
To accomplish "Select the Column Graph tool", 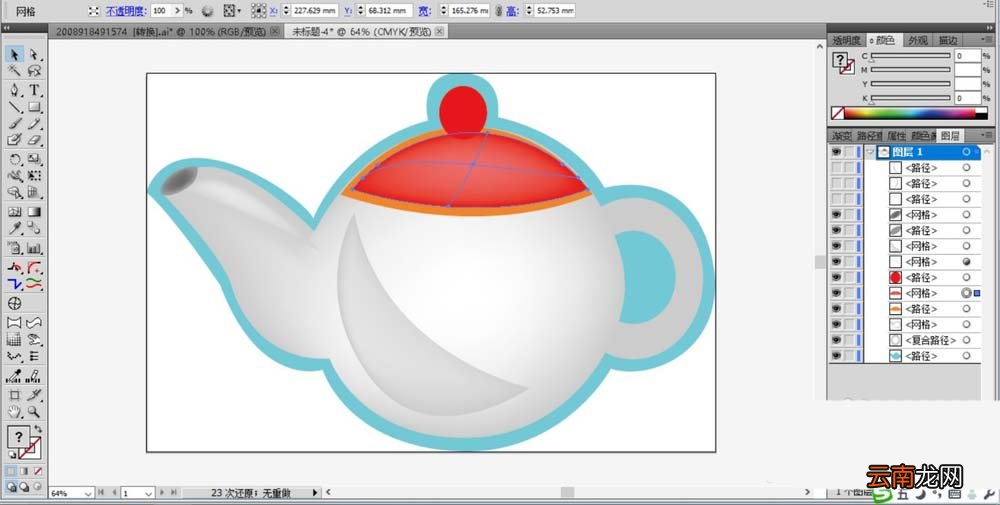I will pos(34,248).
